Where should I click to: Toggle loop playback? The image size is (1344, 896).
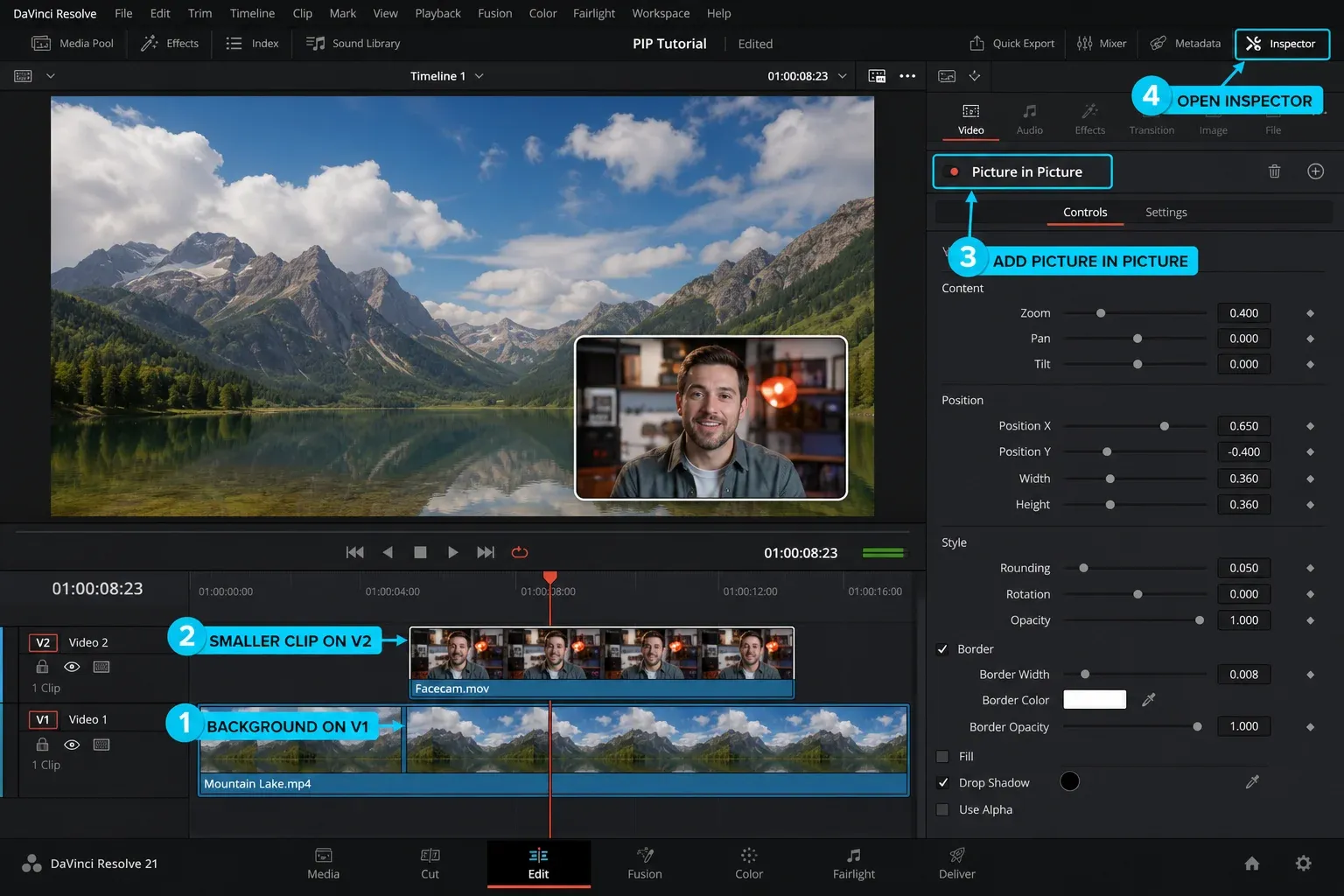tap(520, 552)
